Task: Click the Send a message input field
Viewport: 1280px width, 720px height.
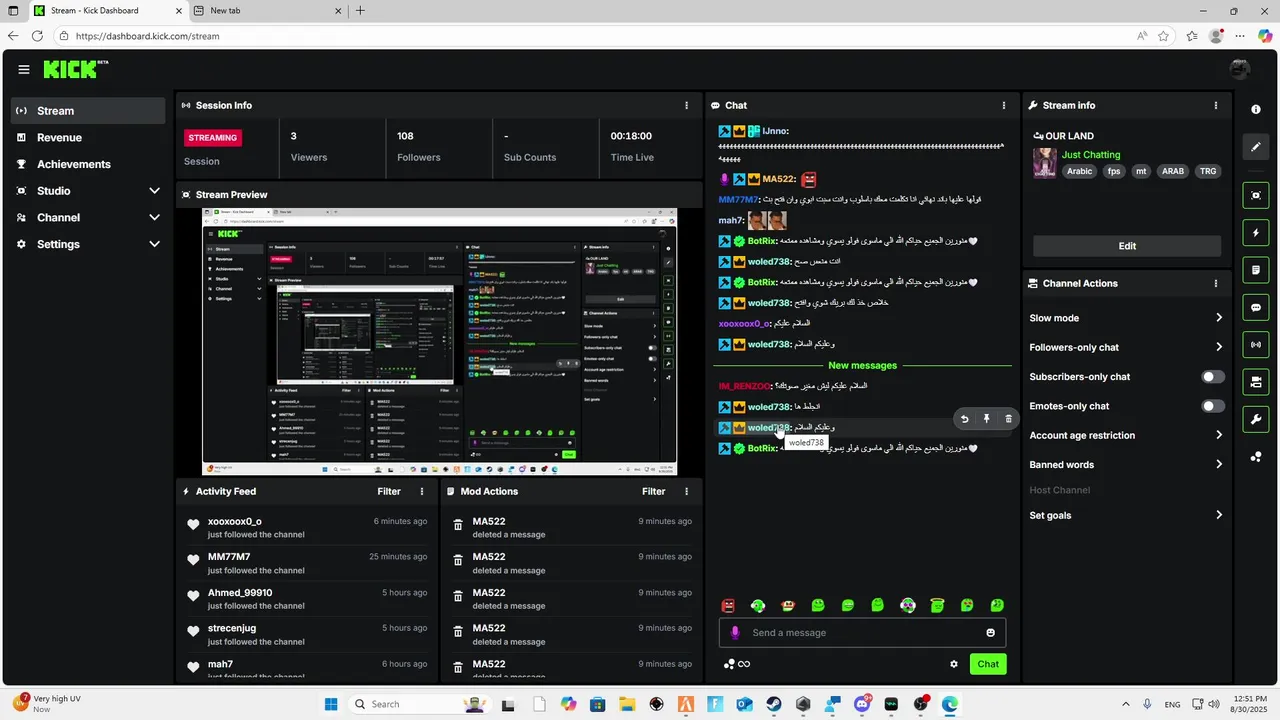Action: click(x=862, y=633)
